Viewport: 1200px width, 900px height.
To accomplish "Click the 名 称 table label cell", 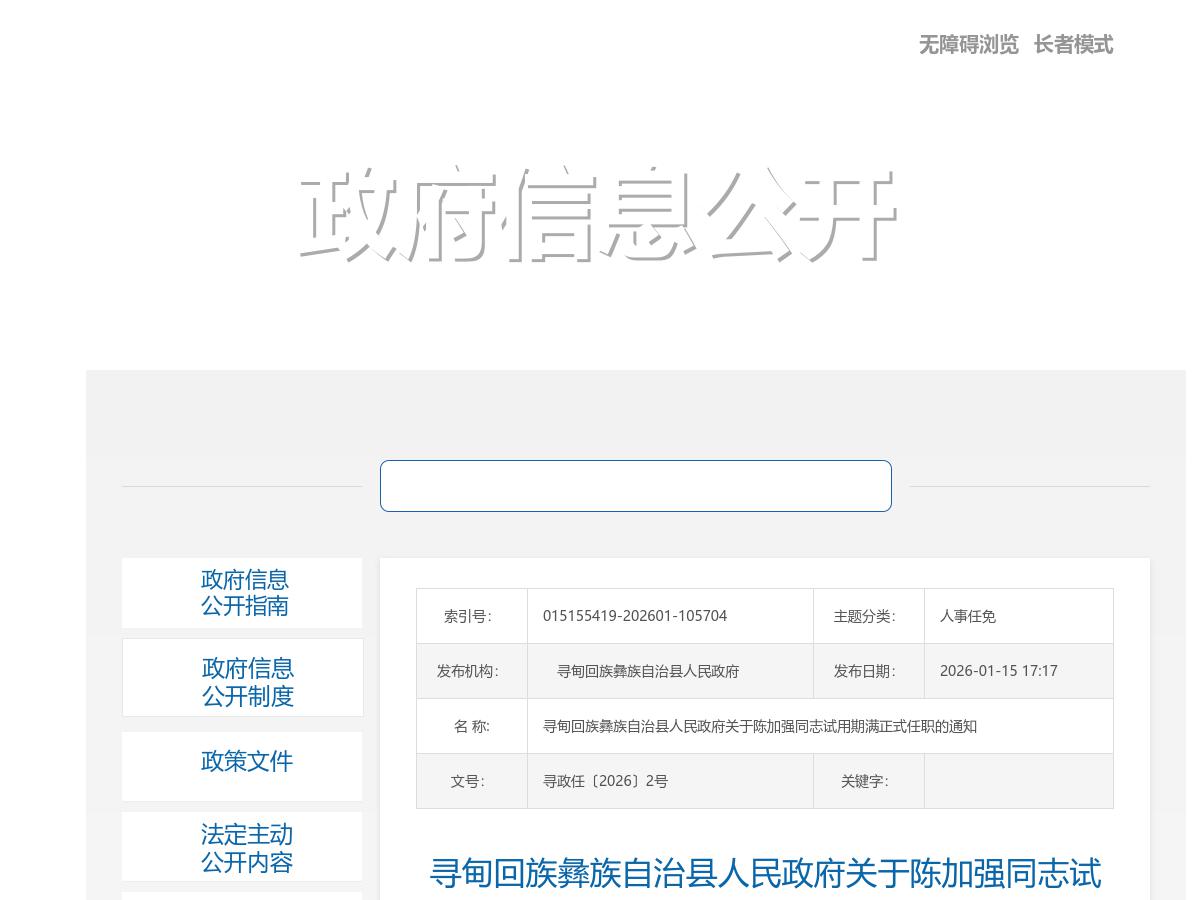I will 471,726.
